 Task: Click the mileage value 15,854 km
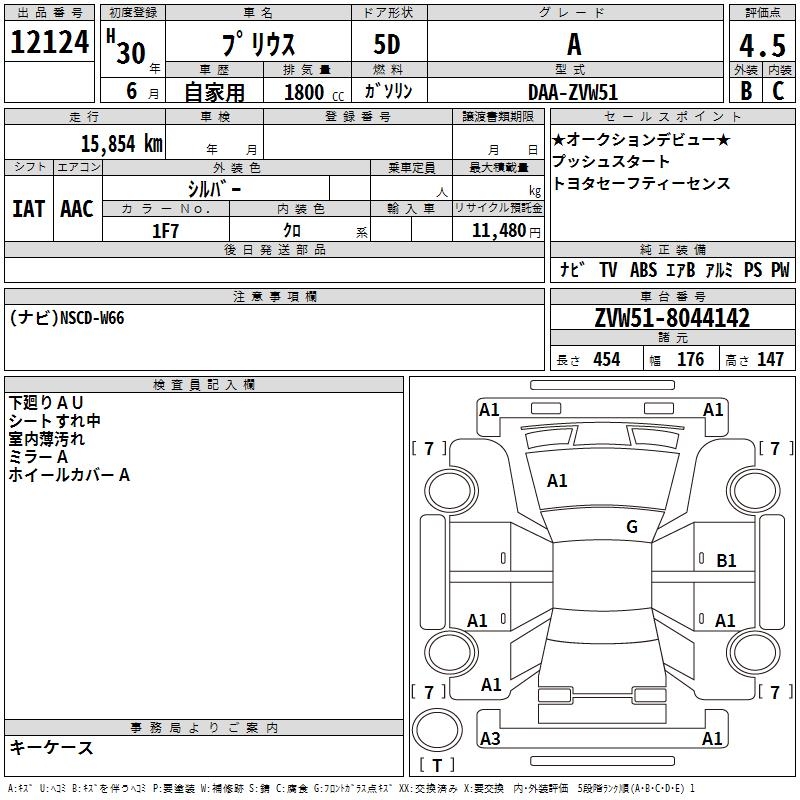click(121, 143)
